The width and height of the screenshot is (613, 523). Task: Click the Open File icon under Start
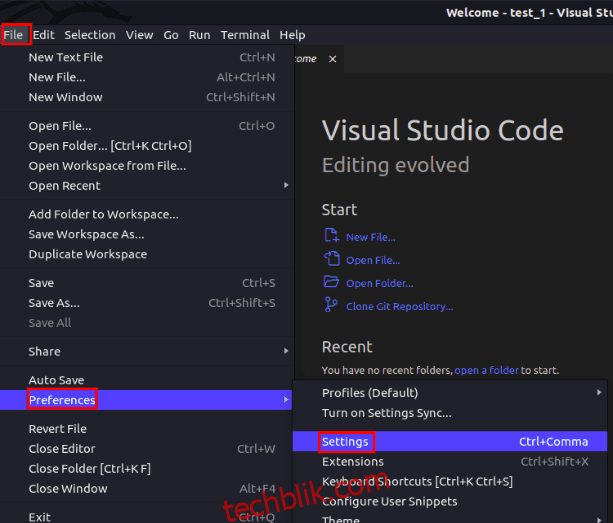332,259
